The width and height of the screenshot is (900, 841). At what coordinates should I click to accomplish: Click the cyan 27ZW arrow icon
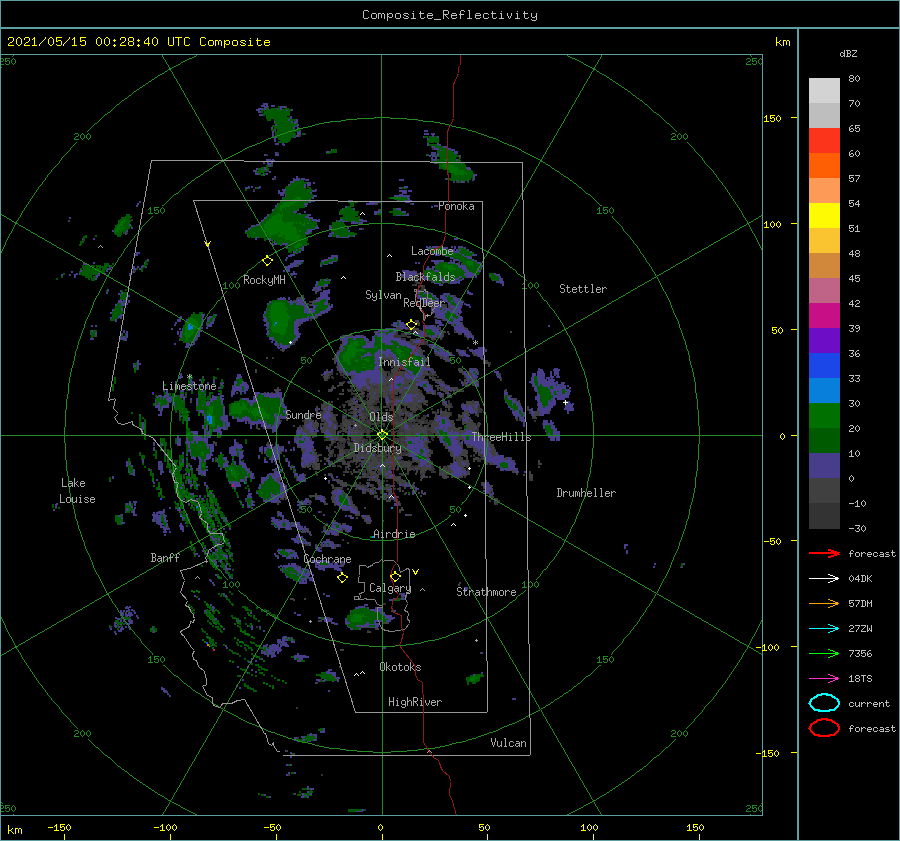tap(824, 629)
